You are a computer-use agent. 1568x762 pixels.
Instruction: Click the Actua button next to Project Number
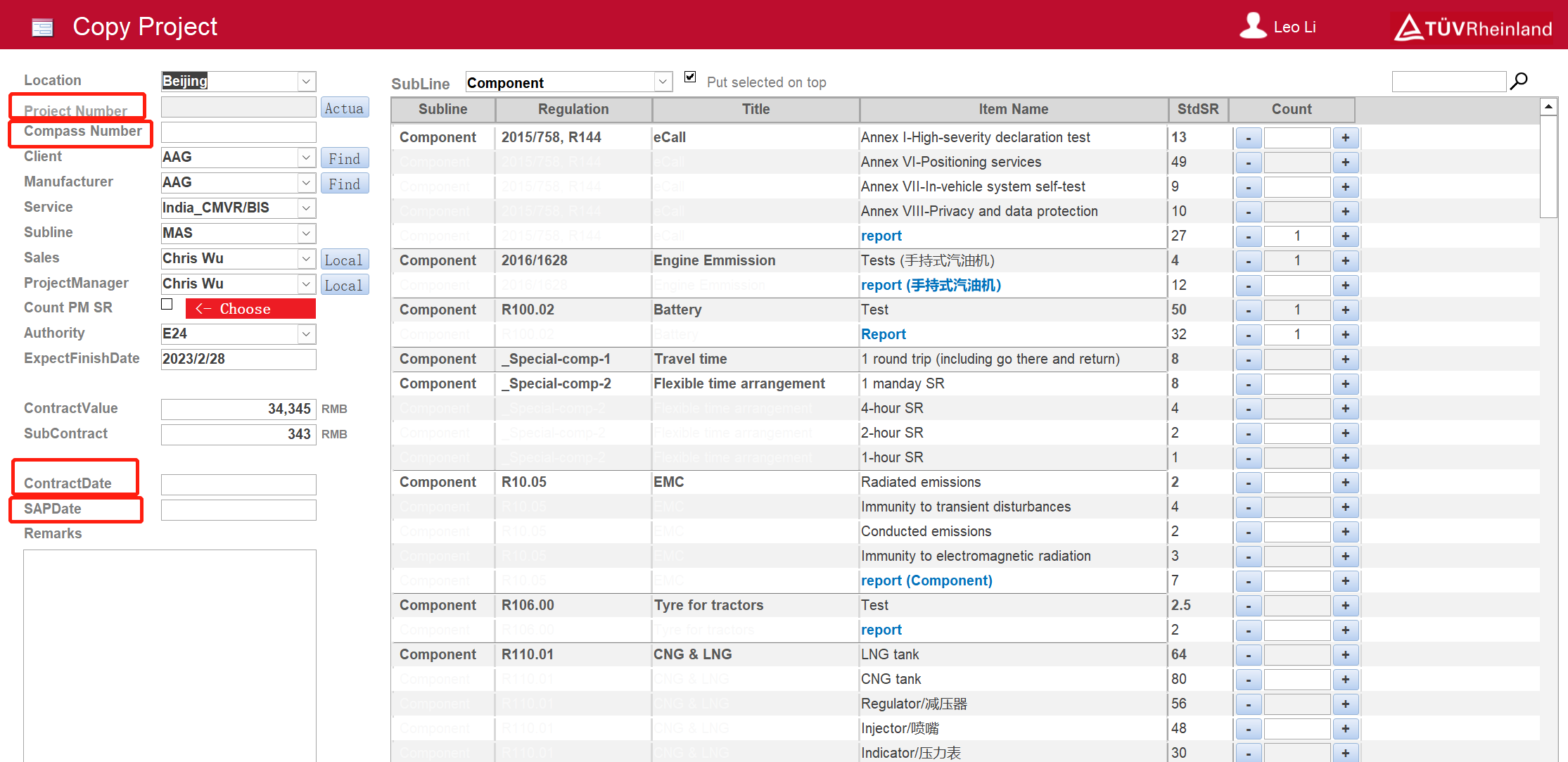pyautogui.click(x=345, y=108)
